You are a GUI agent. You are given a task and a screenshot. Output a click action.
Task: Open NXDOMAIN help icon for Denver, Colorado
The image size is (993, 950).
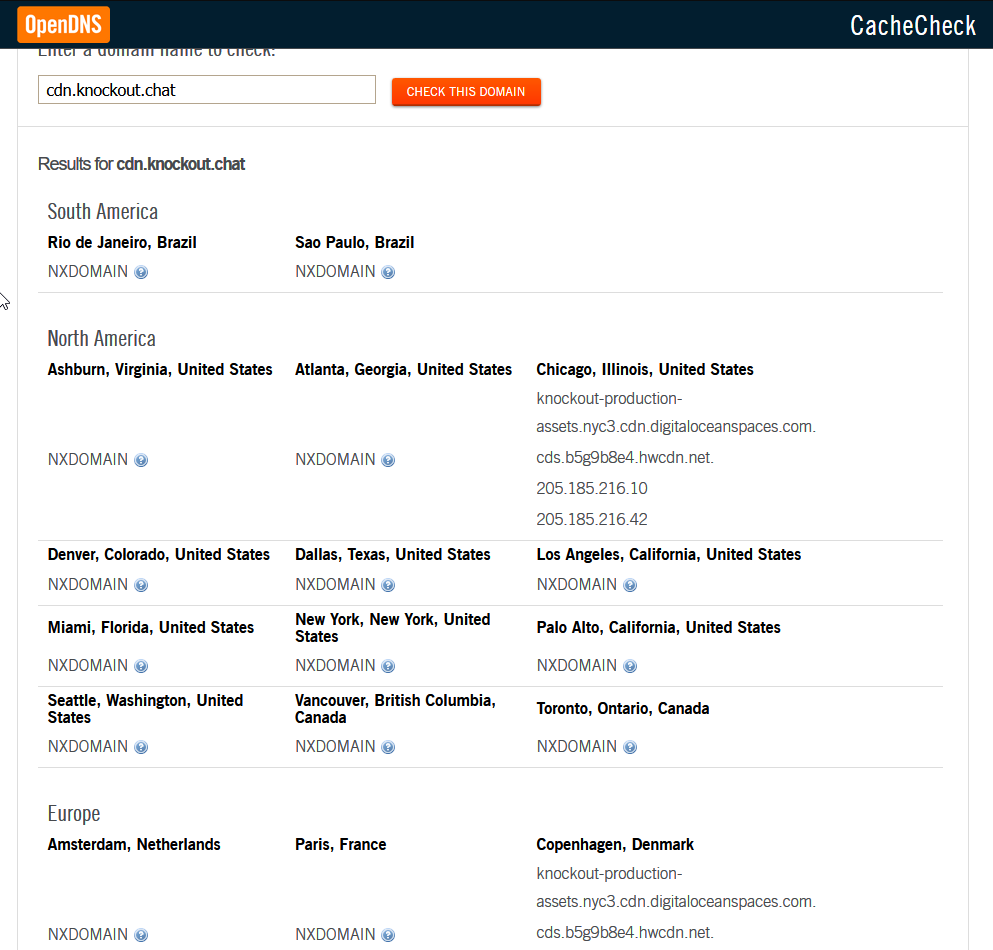tap(141, 585)
